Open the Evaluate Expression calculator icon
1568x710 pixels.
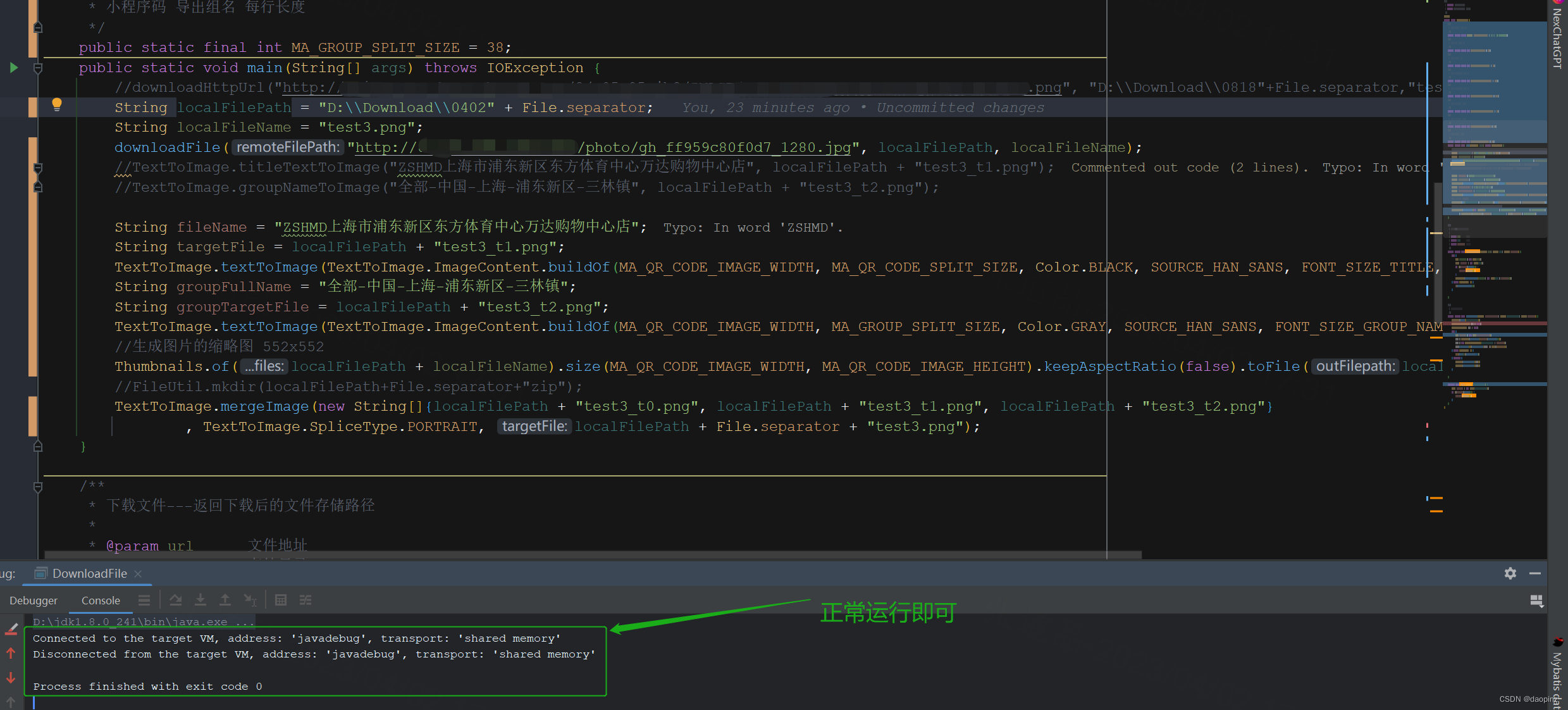(281, 600)
